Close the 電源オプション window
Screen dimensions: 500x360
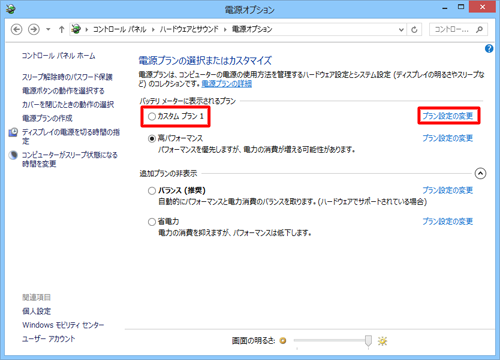point(482,7)
